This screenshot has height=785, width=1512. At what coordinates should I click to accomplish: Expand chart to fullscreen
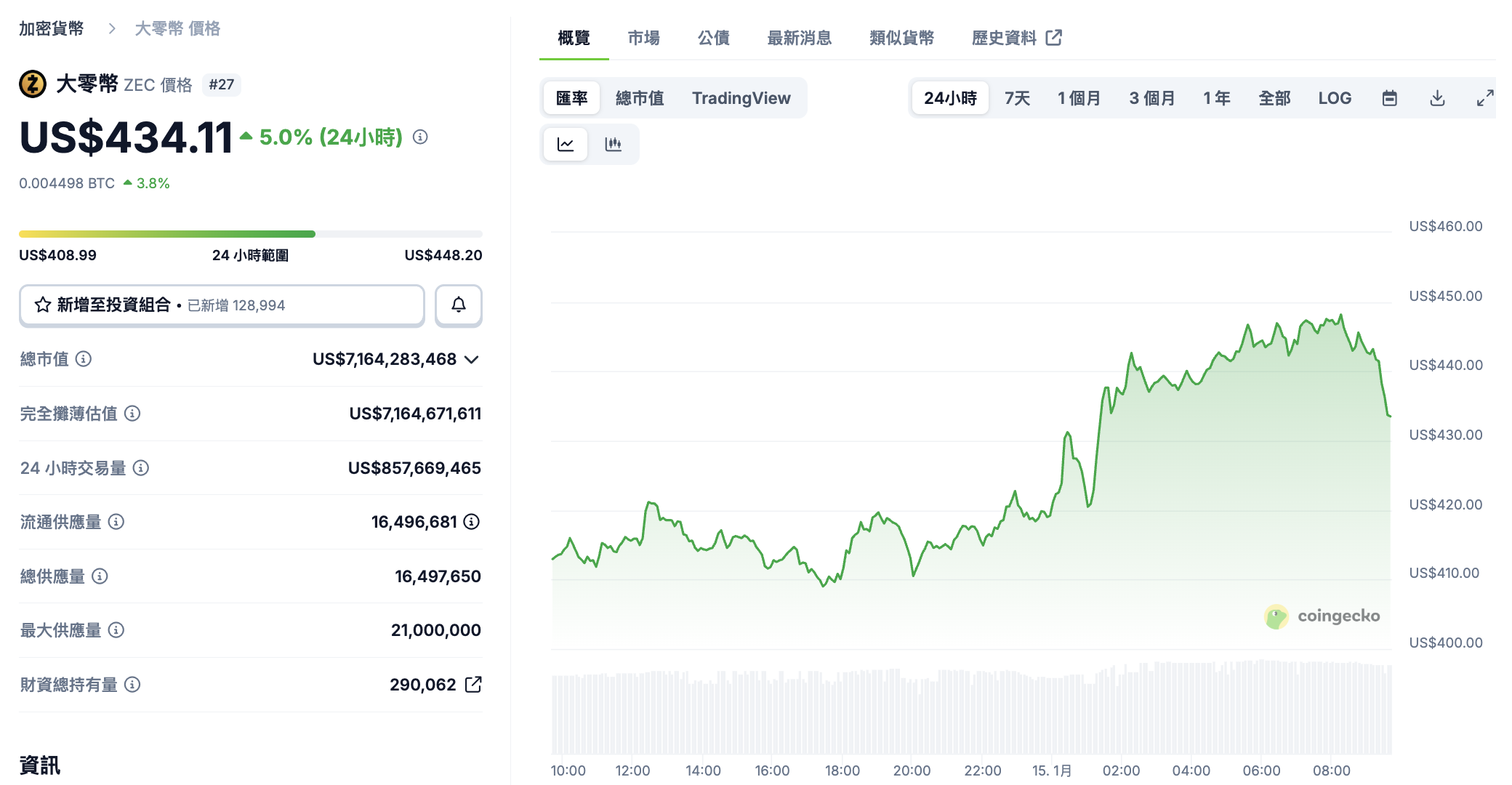coord(1485,98)
